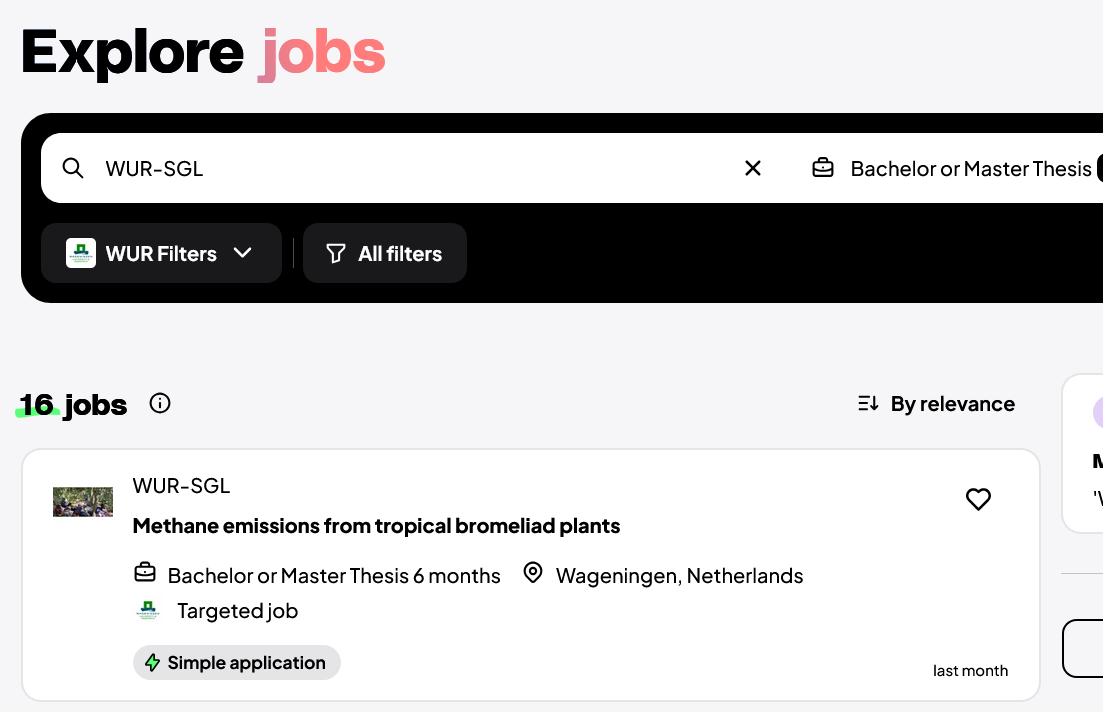
Task: Click the briefcase icon in job card
Action: (x=145, y=574)
